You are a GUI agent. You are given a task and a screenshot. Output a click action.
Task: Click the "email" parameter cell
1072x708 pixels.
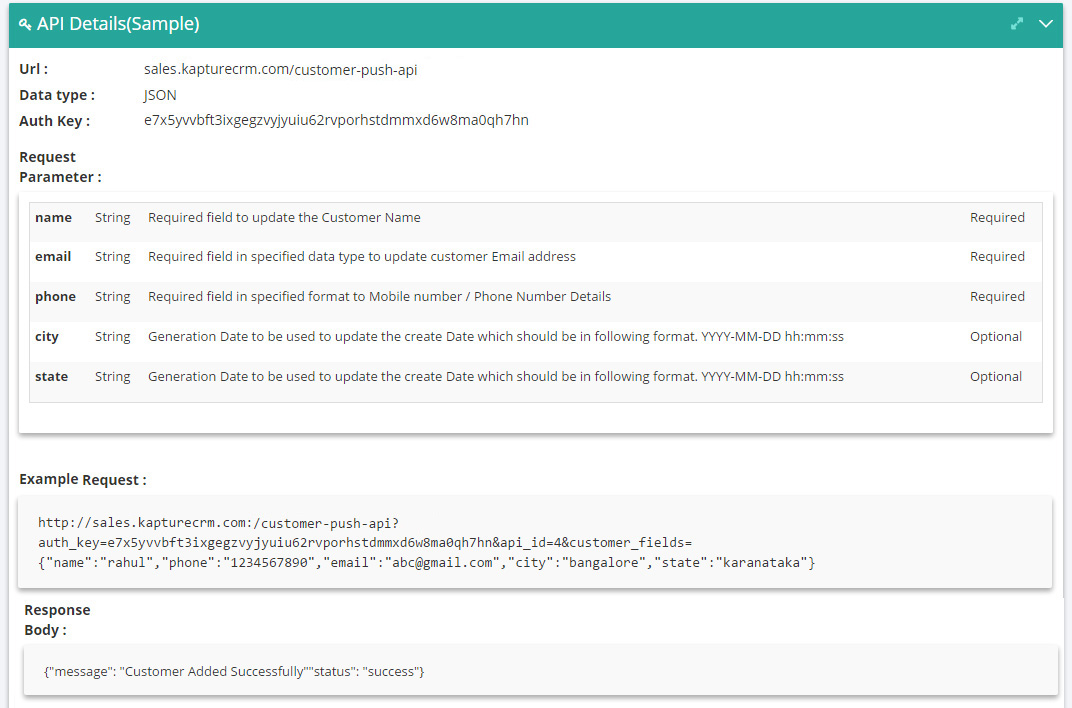pyautogui.click(x=53, y=256)
